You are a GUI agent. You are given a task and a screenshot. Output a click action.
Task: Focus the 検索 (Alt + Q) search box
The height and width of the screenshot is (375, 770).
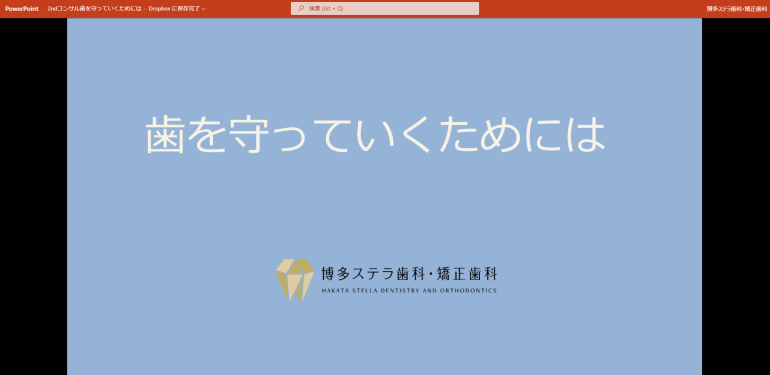point(385,8)
